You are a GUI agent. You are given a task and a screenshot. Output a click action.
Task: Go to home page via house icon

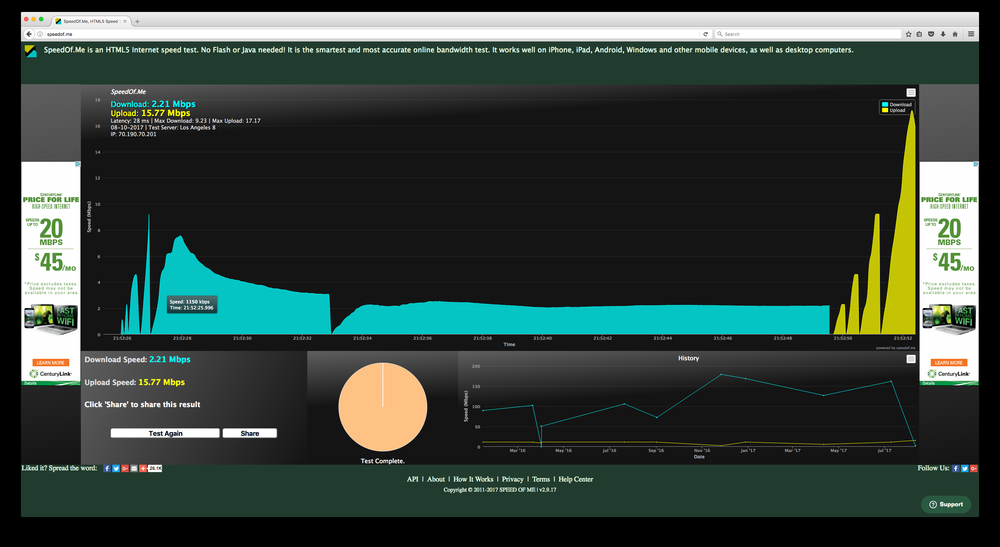pyautogui.click(x=955, y=34)
